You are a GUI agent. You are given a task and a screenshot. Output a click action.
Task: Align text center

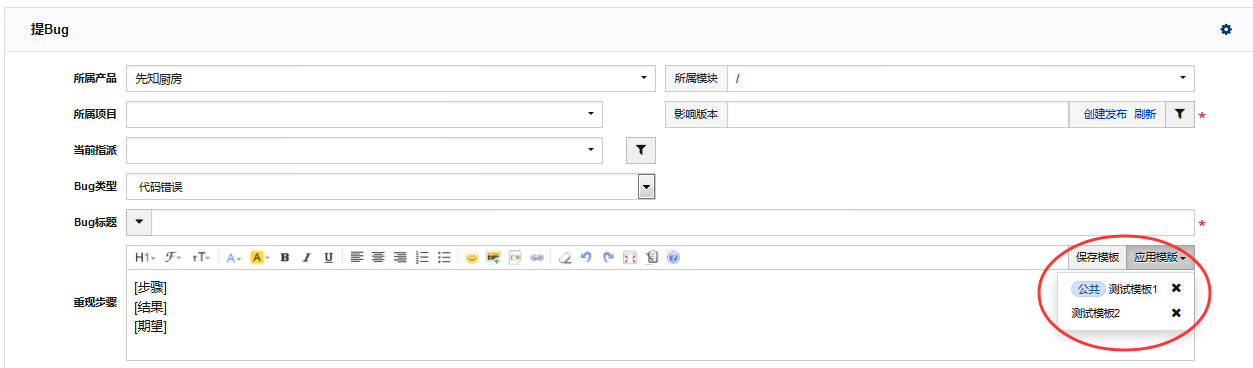click(379, 257)
